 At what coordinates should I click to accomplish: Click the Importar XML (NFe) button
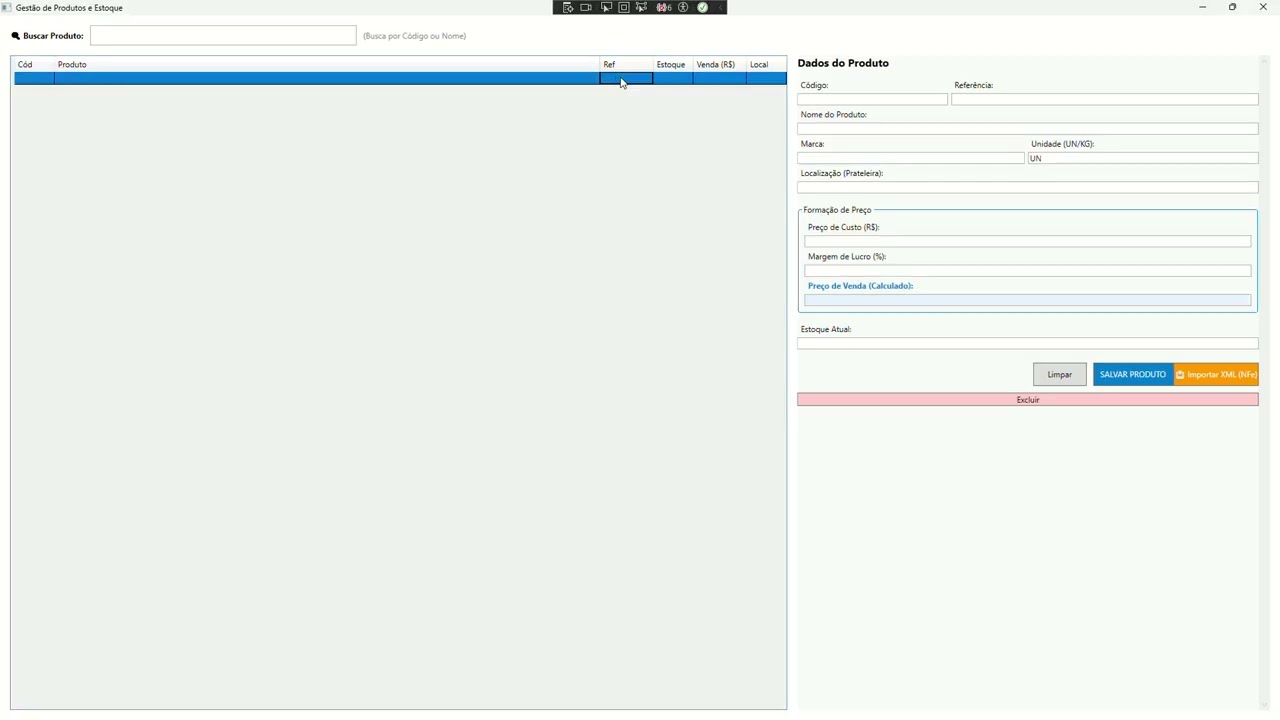click(1216, 374)
